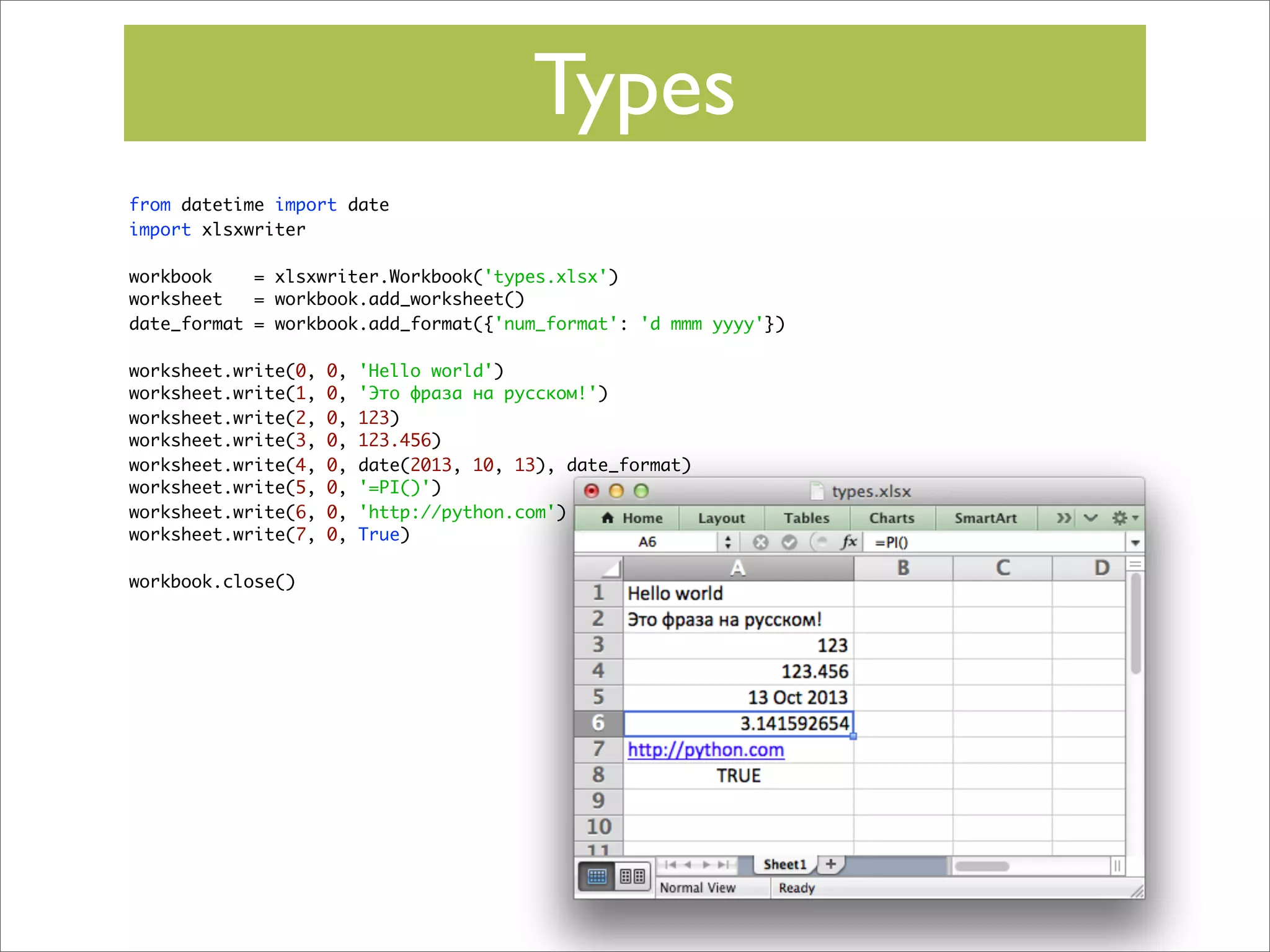Open the http://python.com hyperlink
Image resolution: width=1270 pixels, height=952 pixels.
(706, 750)
